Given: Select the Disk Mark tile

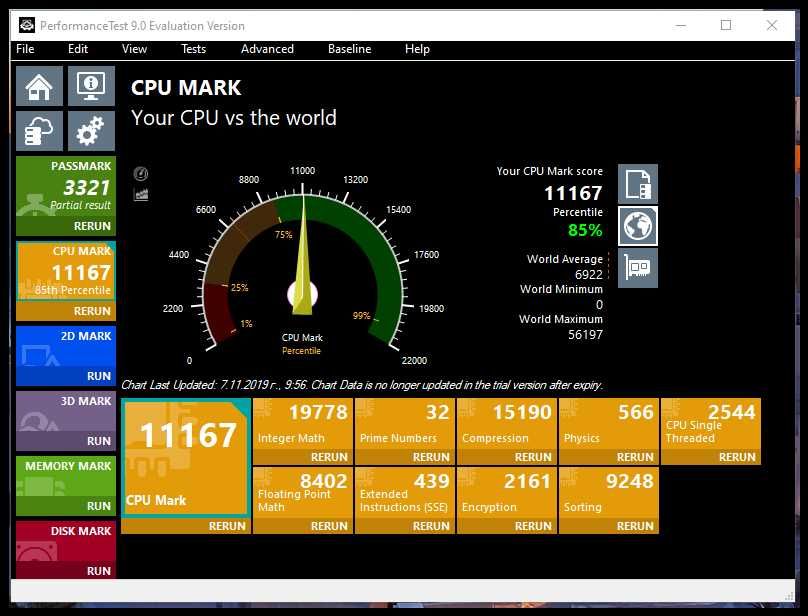Looking at the screenshot, I should coord(66,541).
